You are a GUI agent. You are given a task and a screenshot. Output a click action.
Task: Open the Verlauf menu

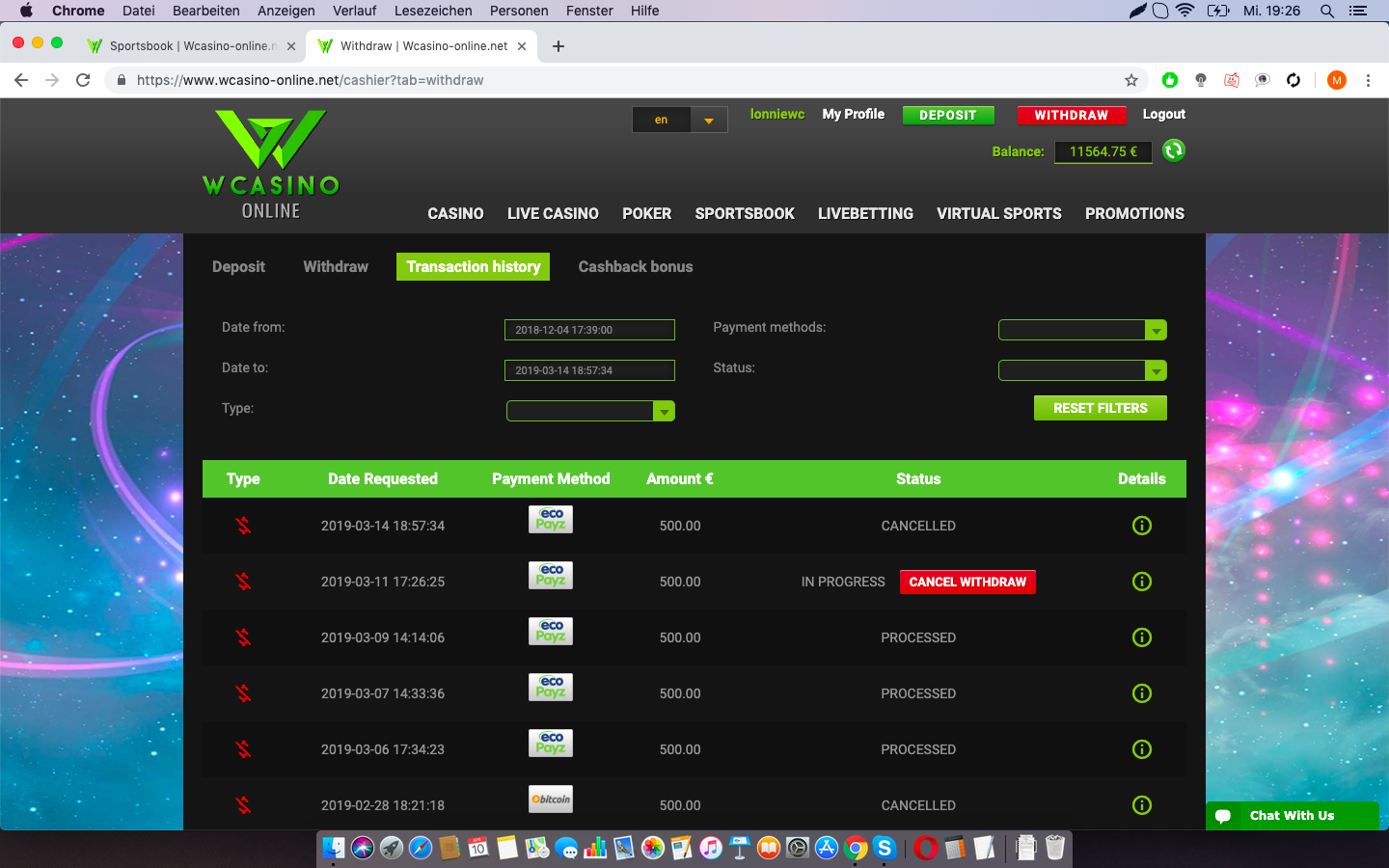[x=354, y=11]
